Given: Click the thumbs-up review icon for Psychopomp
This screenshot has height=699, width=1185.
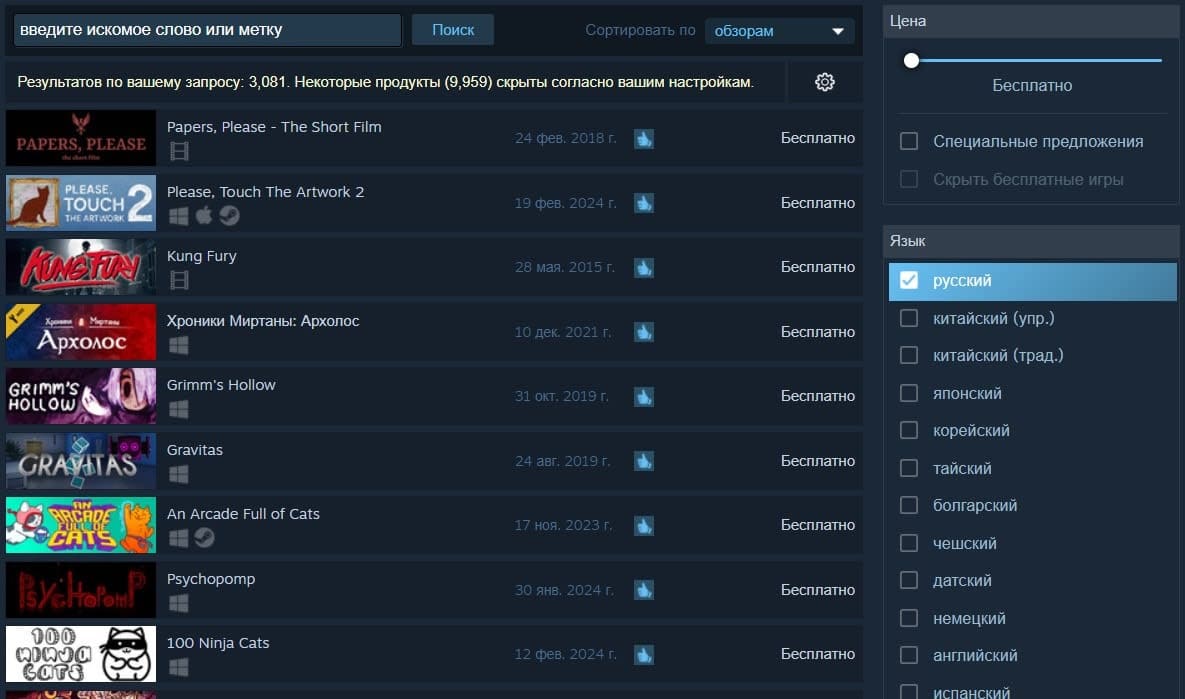Looking at the screenshot, I should tap(644, 590).
